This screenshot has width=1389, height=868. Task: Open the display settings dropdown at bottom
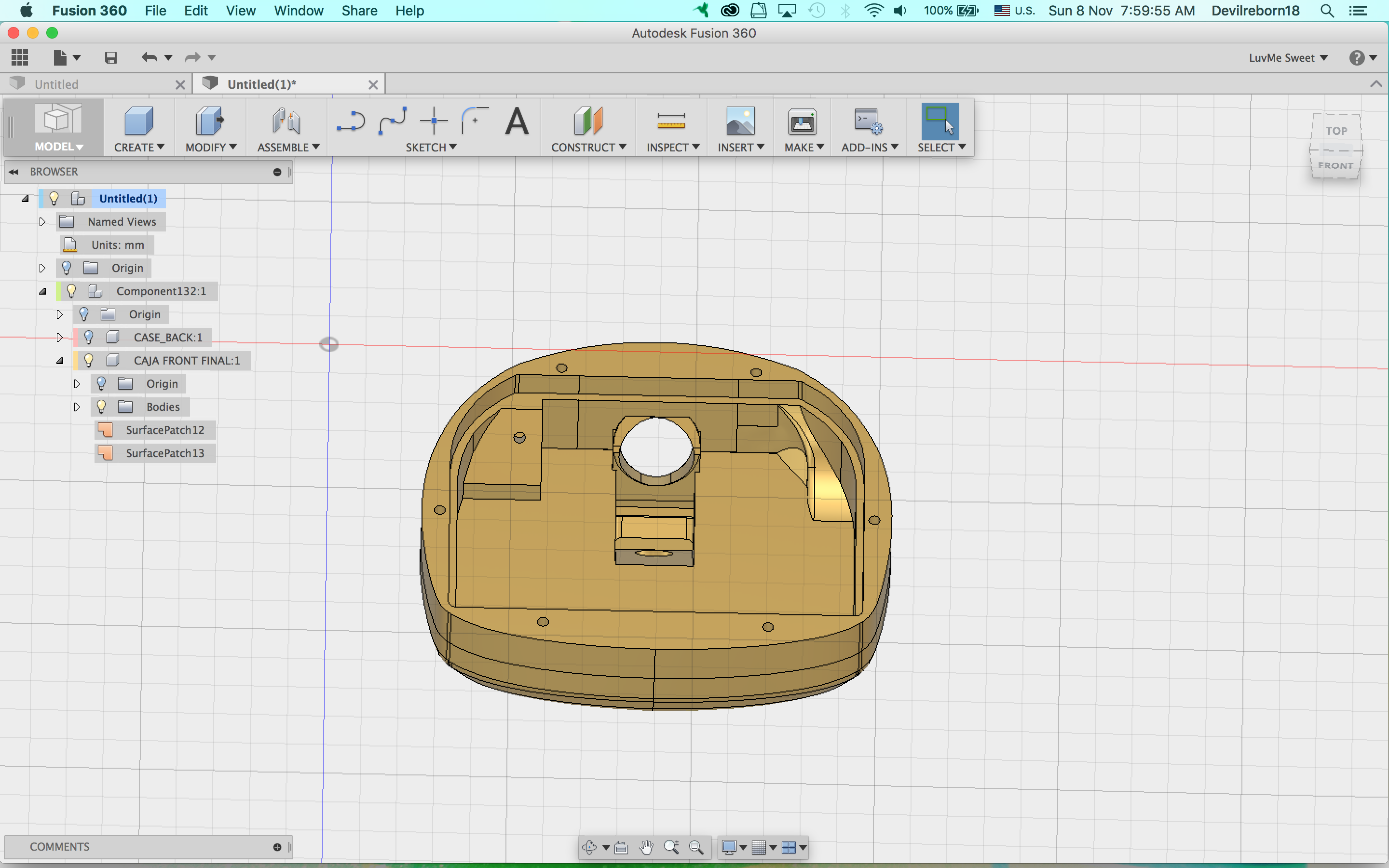coord(743,847)
